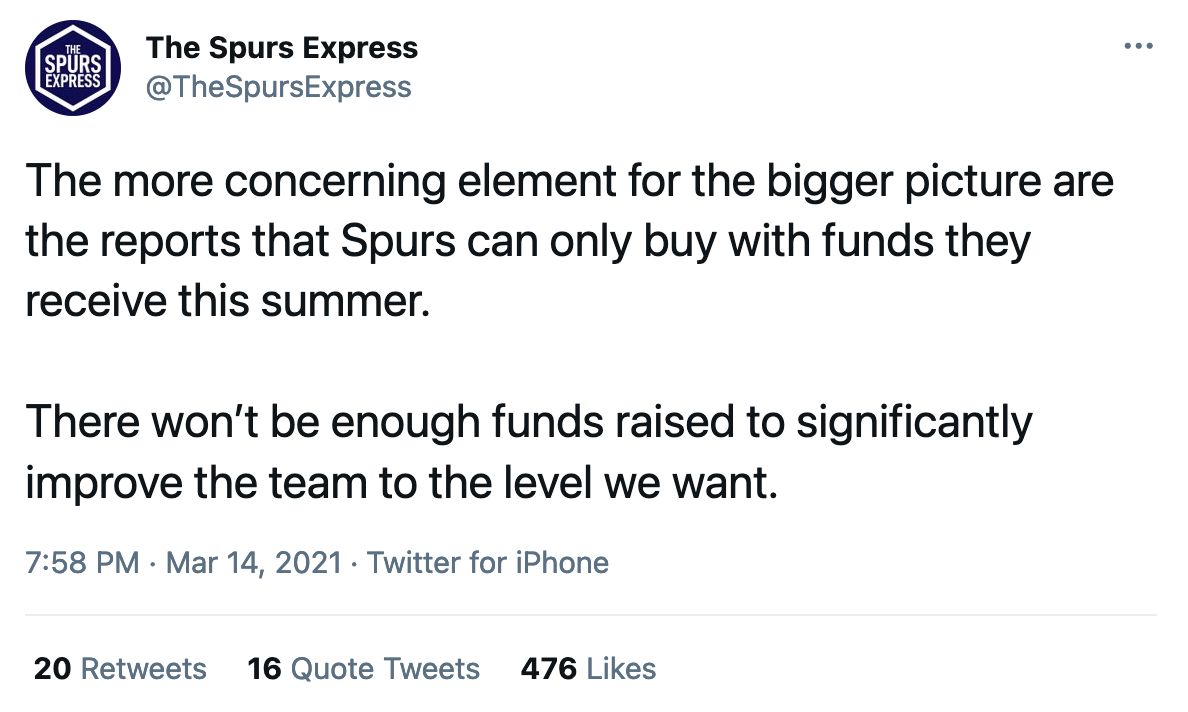
Task: Click the Likes label text
Action: point(622,668)
